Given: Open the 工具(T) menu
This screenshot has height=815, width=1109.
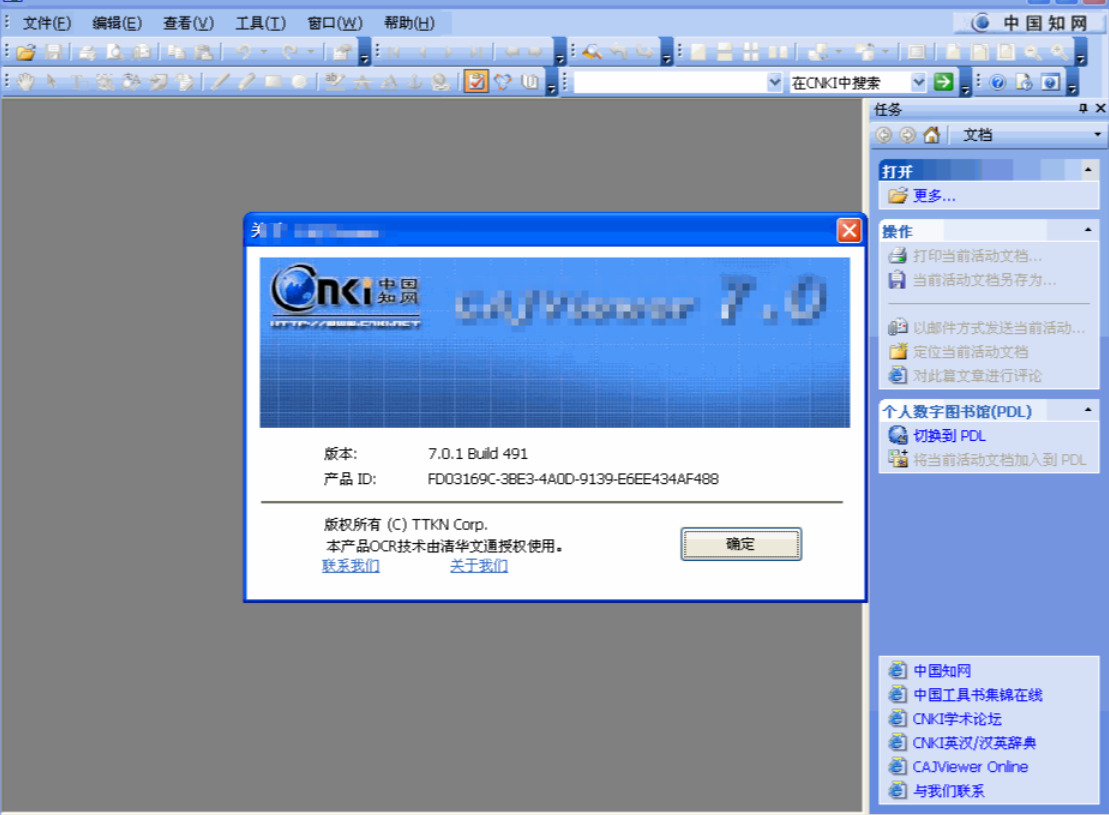Looking at the screenshot, I should 260,23.
